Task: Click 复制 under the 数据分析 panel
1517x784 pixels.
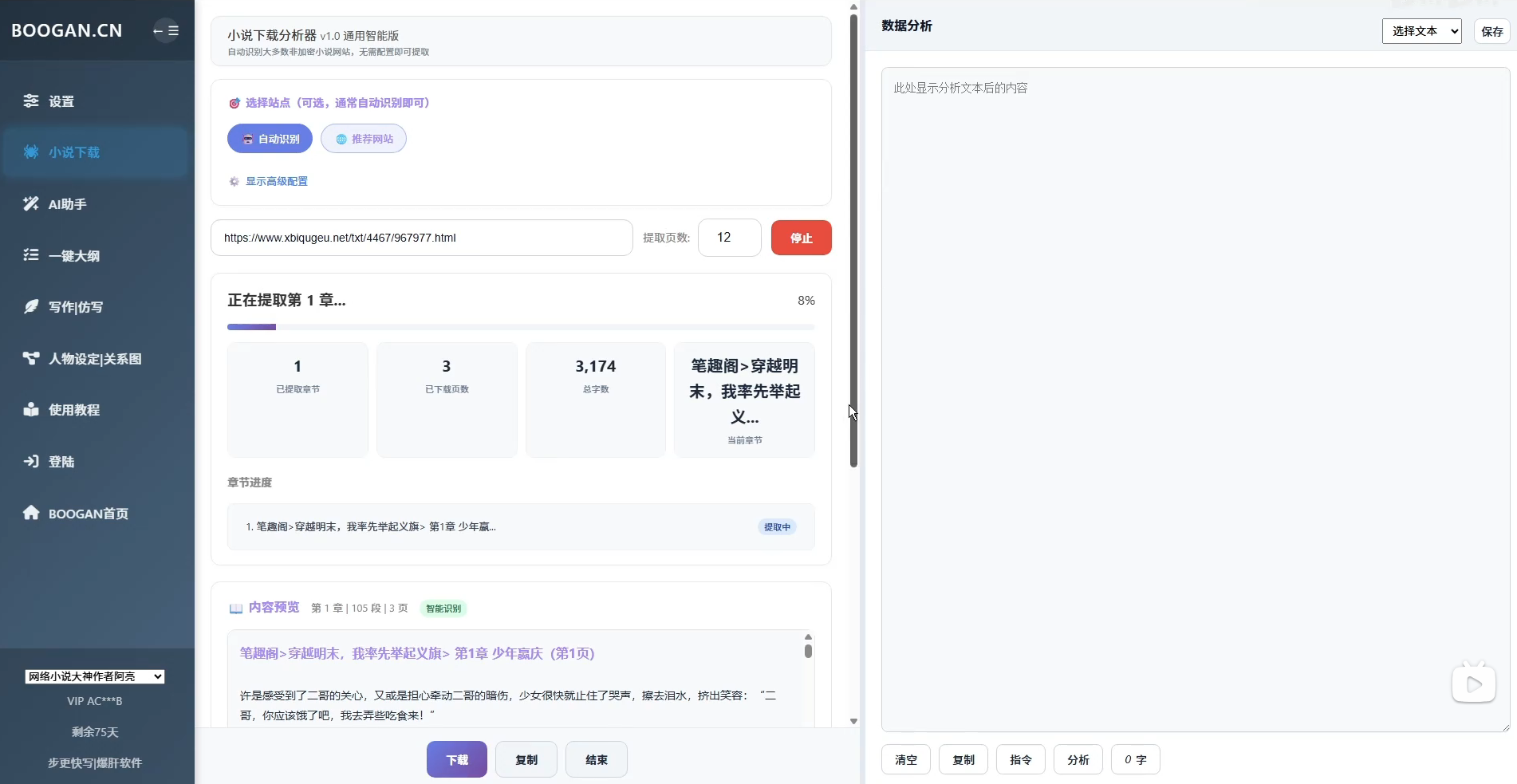Action: (963, 759)
